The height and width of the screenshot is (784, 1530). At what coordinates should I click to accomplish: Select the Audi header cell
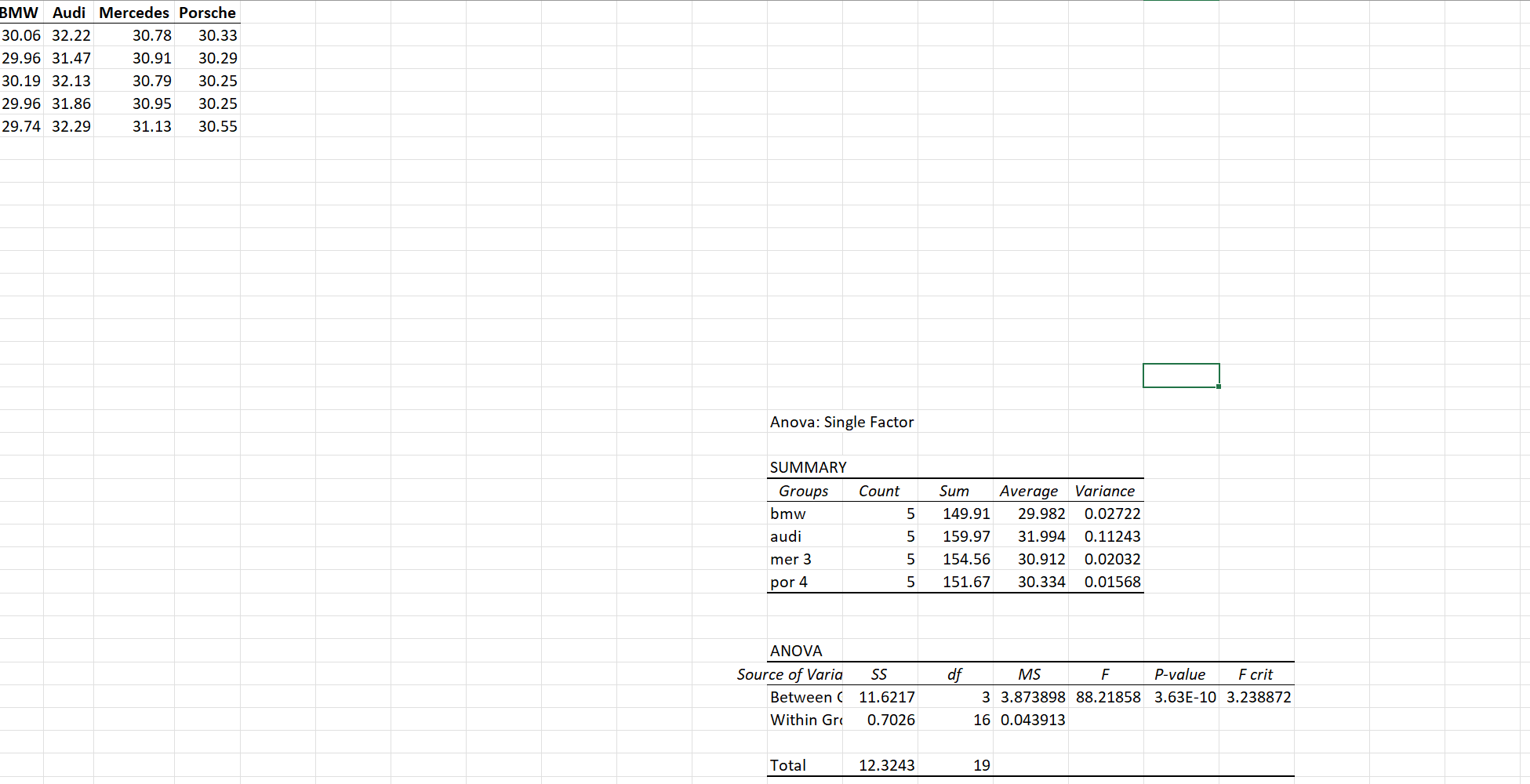click(69, 13)
